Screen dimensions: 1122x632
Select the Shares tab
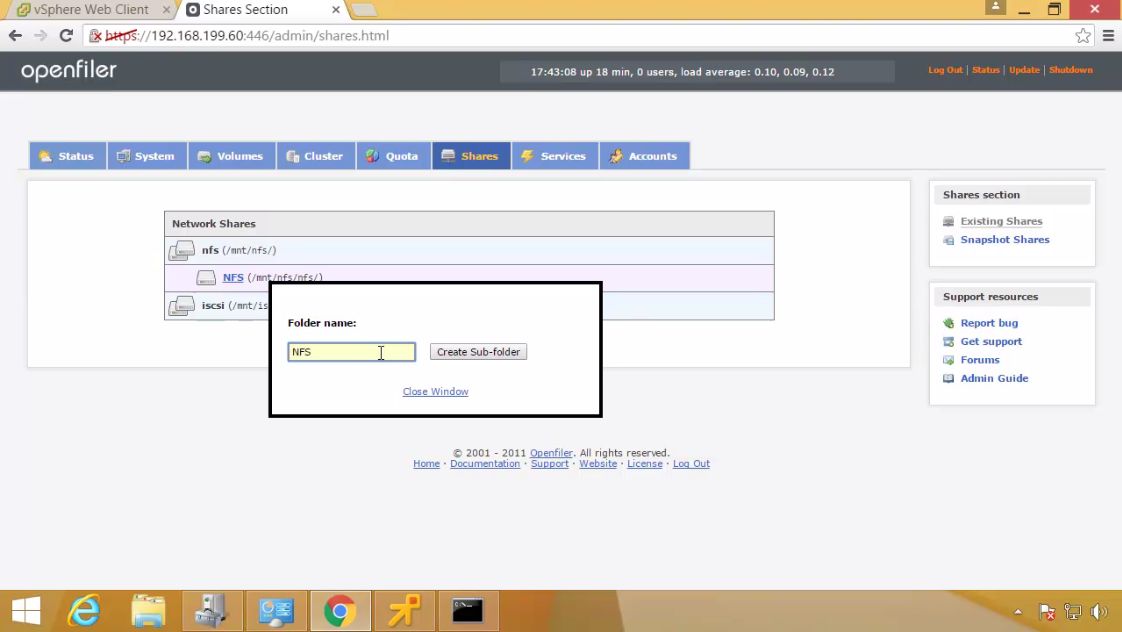click(471, 156)
